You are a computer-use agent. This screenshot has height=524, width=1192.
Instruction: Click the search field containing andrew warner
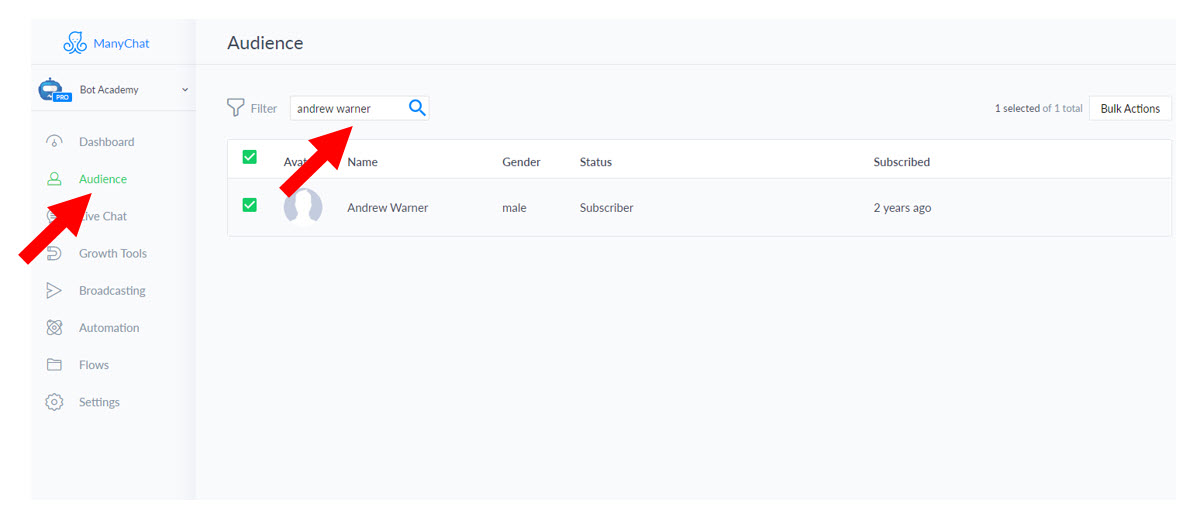pos(348,108)
